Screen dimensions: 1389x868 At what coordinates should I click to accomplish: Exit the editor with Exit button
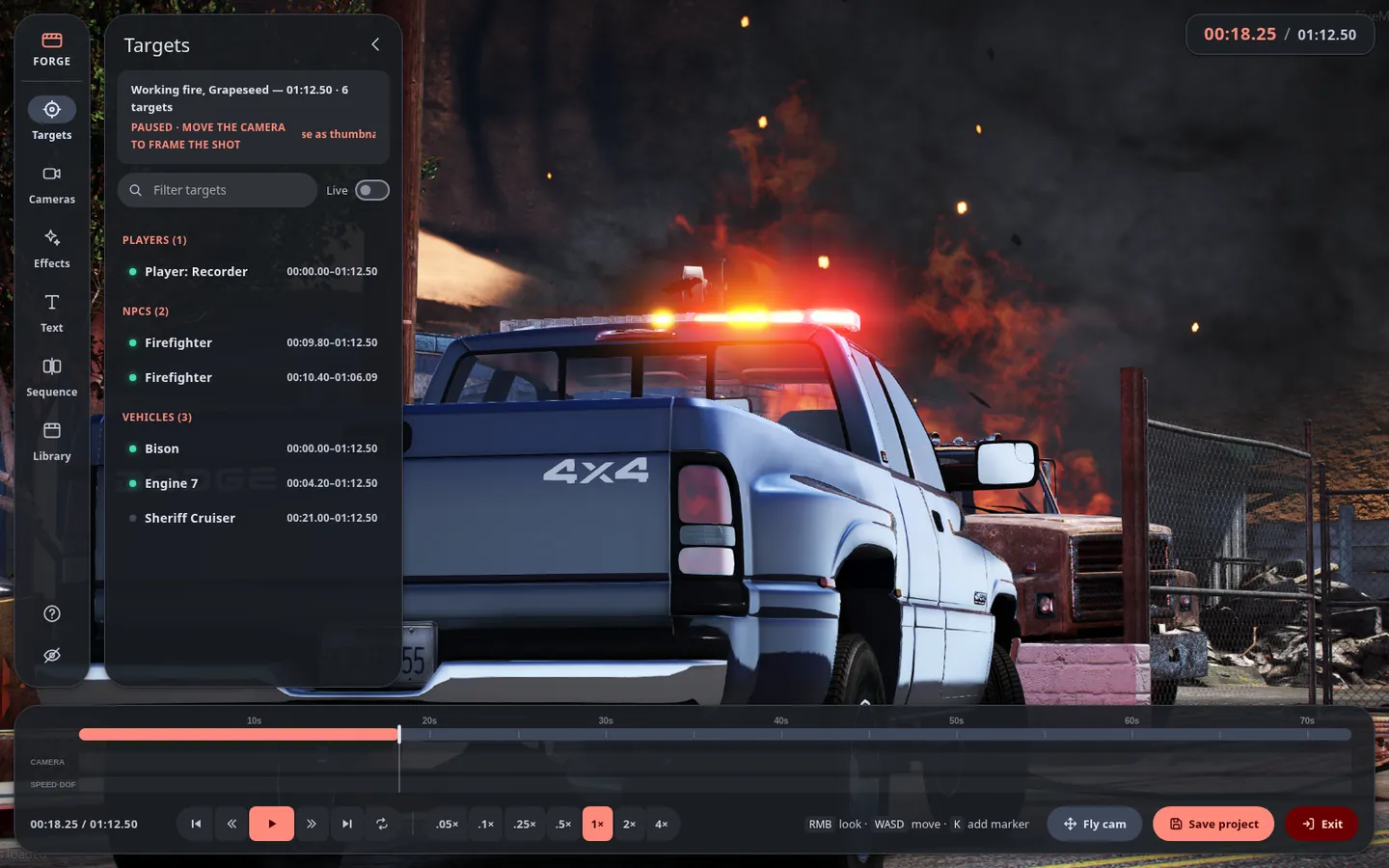tap(1321, 824)
